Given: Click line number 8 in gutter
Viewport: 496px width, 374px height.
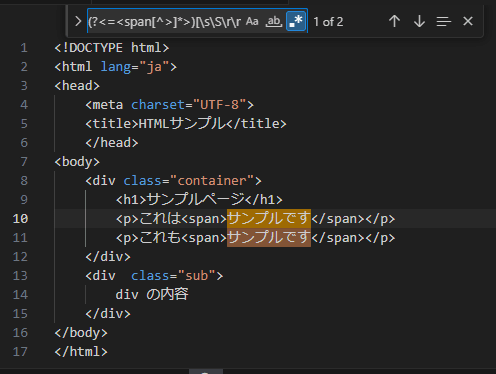Looking at the screenshot, I should pyautogui.click(x=24, y=181).
